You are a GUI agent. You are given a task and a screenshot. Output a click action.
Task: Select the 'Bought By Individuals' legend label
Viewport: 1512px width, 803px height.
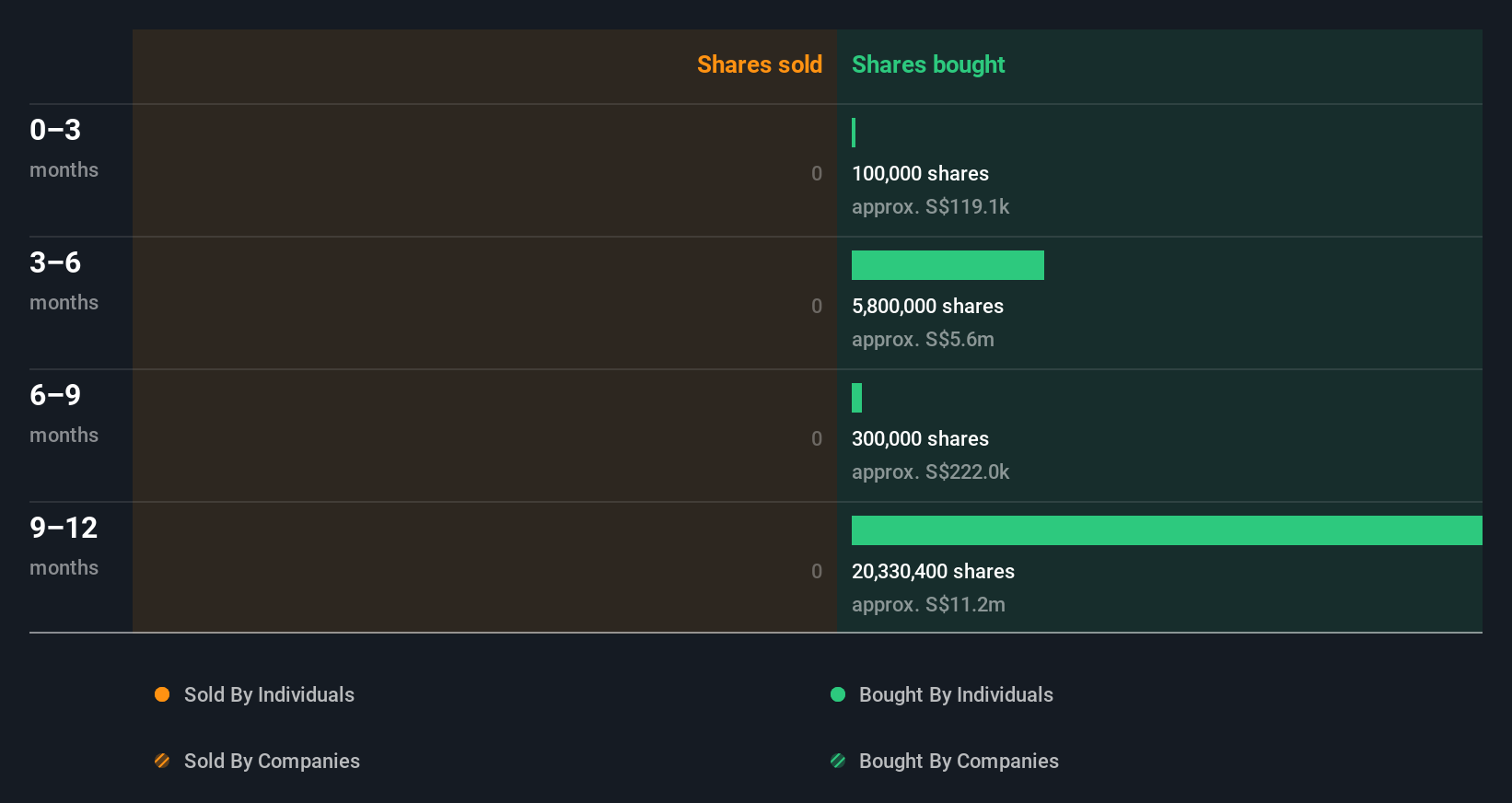(956, 694)
